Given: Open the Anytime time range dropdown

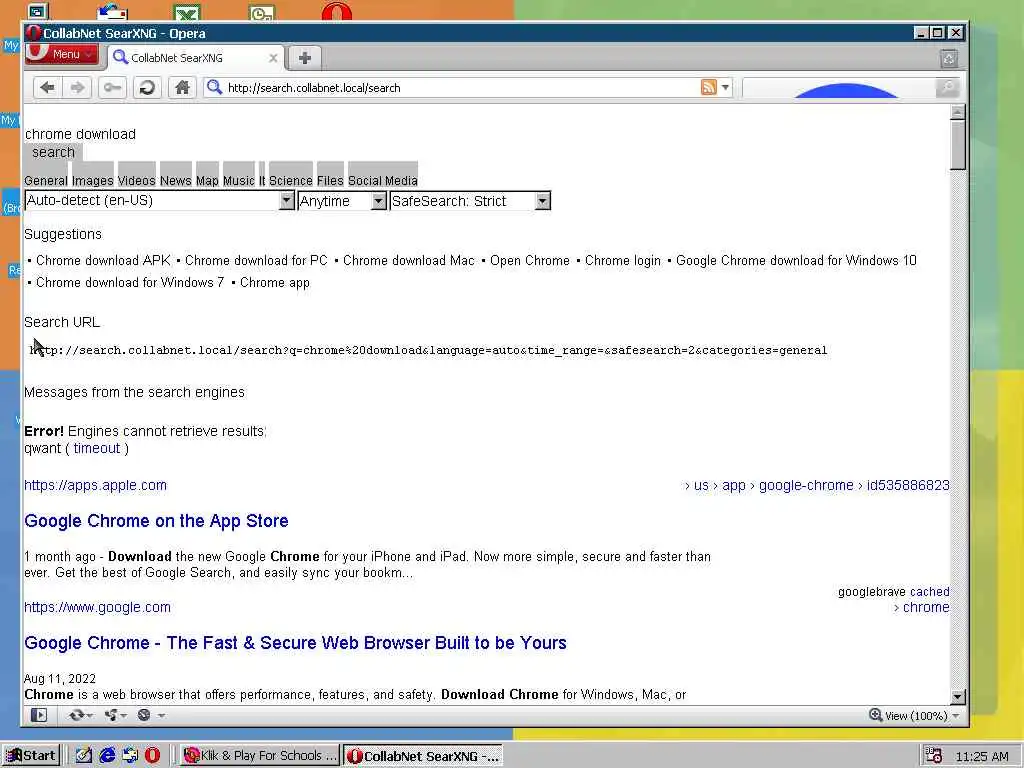Looking at the screenshot, I should point(342,200).
